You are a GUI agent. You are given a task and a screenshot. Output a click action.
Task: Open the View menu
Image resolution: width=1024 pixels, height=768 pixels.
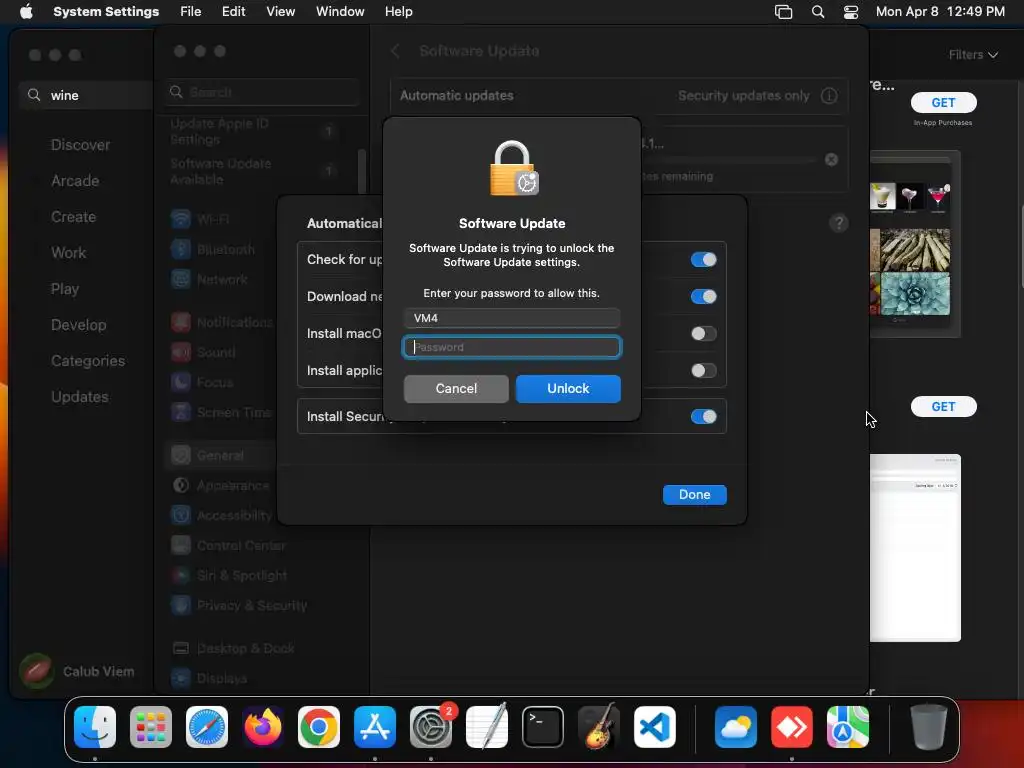click(280, 12)
